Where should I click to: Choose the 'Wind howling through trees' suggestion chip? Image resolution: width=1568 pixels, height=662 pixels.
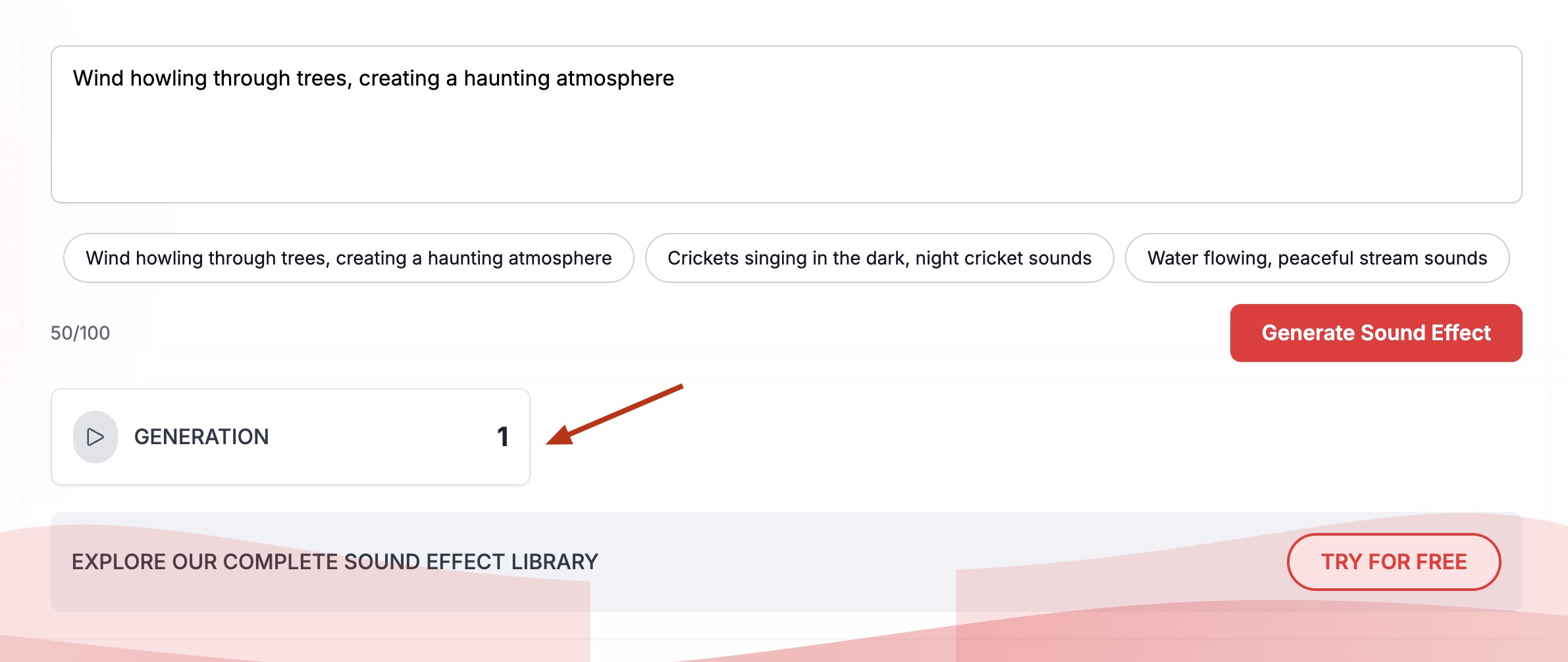(349, 258)
